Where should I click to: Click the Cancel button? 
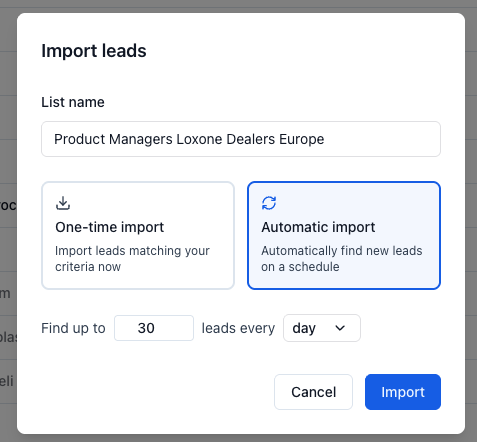pos(313,392)
